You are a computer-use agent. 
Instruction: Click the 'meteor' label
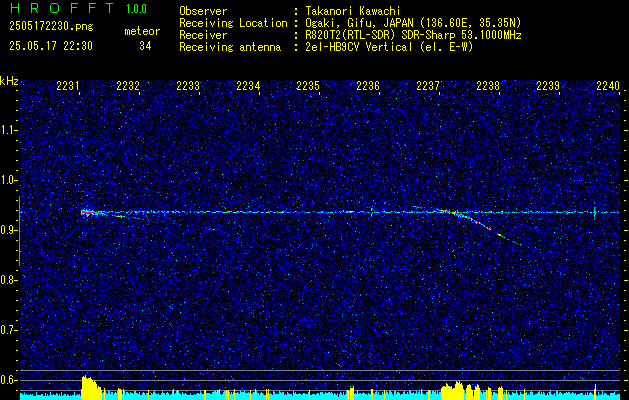coord(142,31)
